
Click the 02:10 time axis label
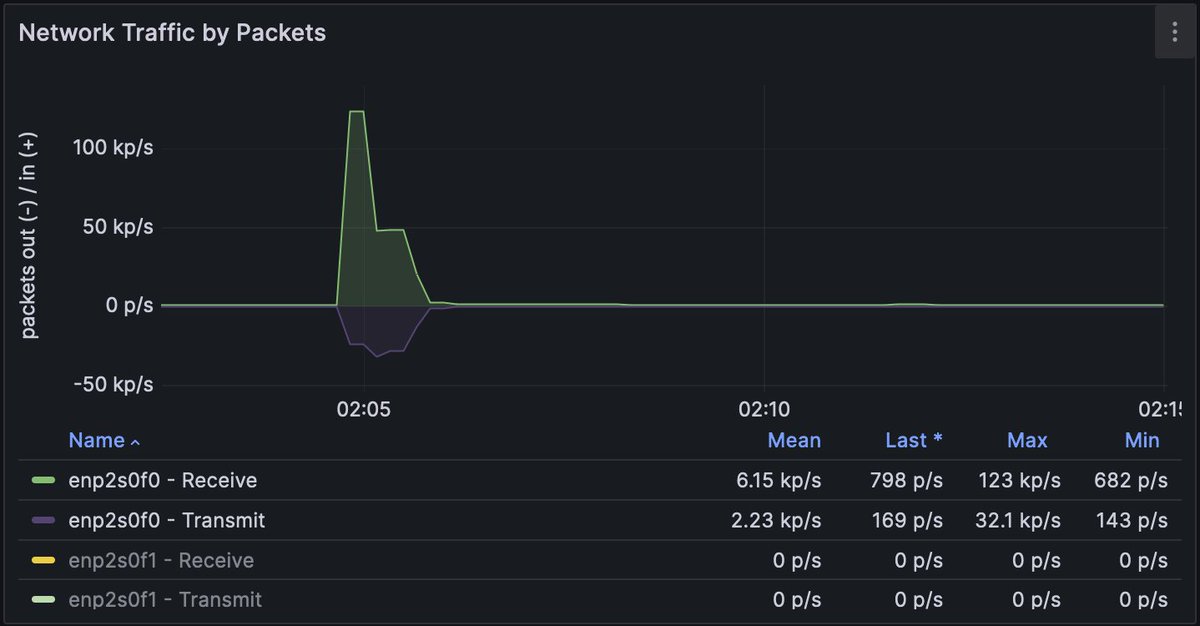click(x=763, y=409)
